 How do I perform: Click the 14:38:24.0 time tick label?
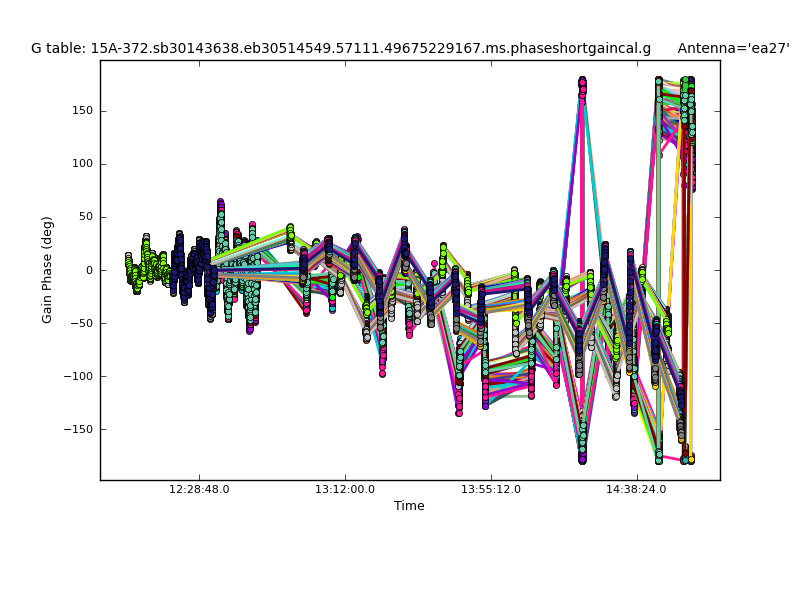tap(637, 490)
